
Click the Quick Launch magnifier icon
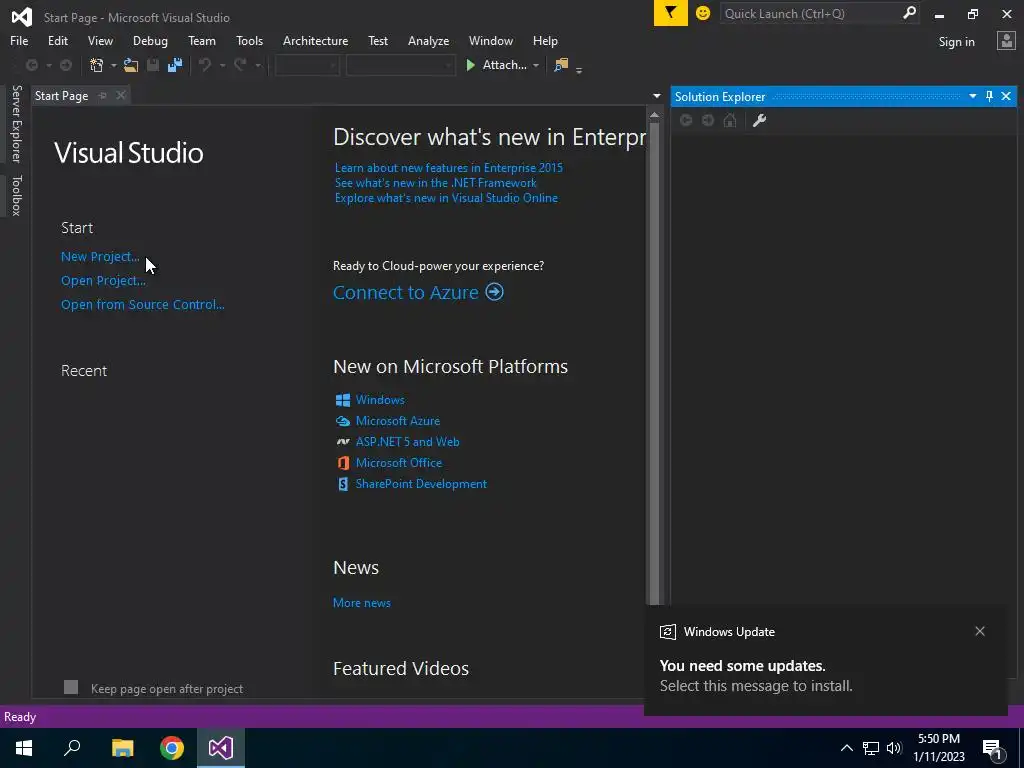click(x=909, y=13)
